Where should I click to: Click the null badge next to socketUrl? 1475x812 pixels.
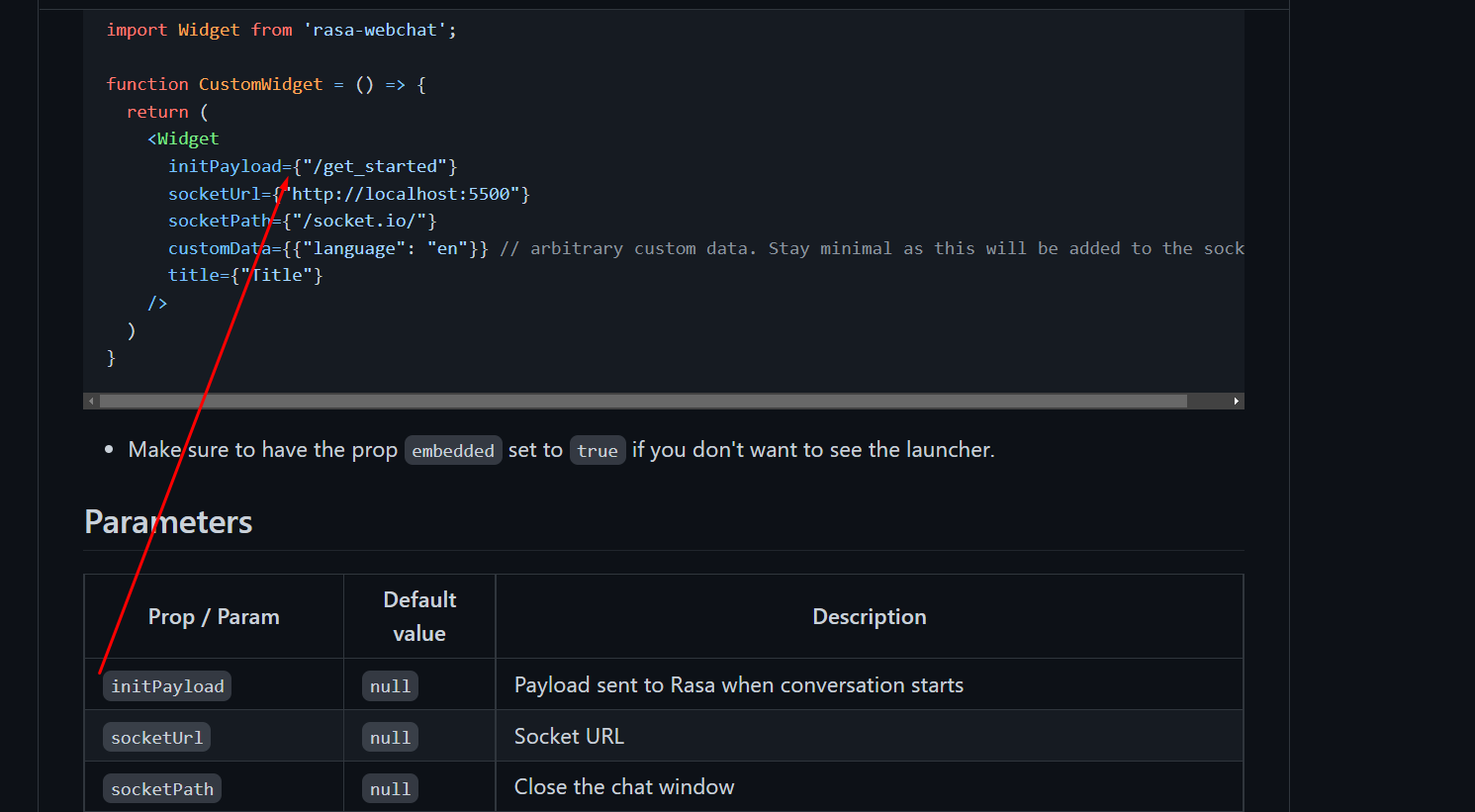[x=390, y=736]
